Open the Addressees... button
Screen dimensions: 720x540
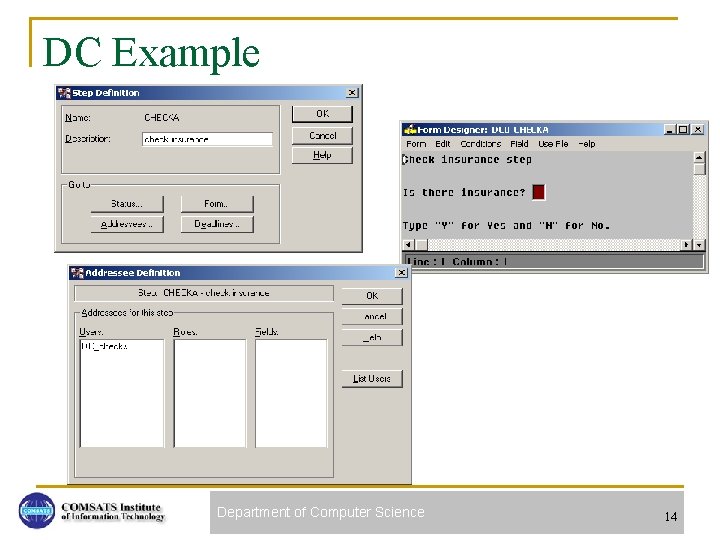pyautogui.click(x=127, y=224)
